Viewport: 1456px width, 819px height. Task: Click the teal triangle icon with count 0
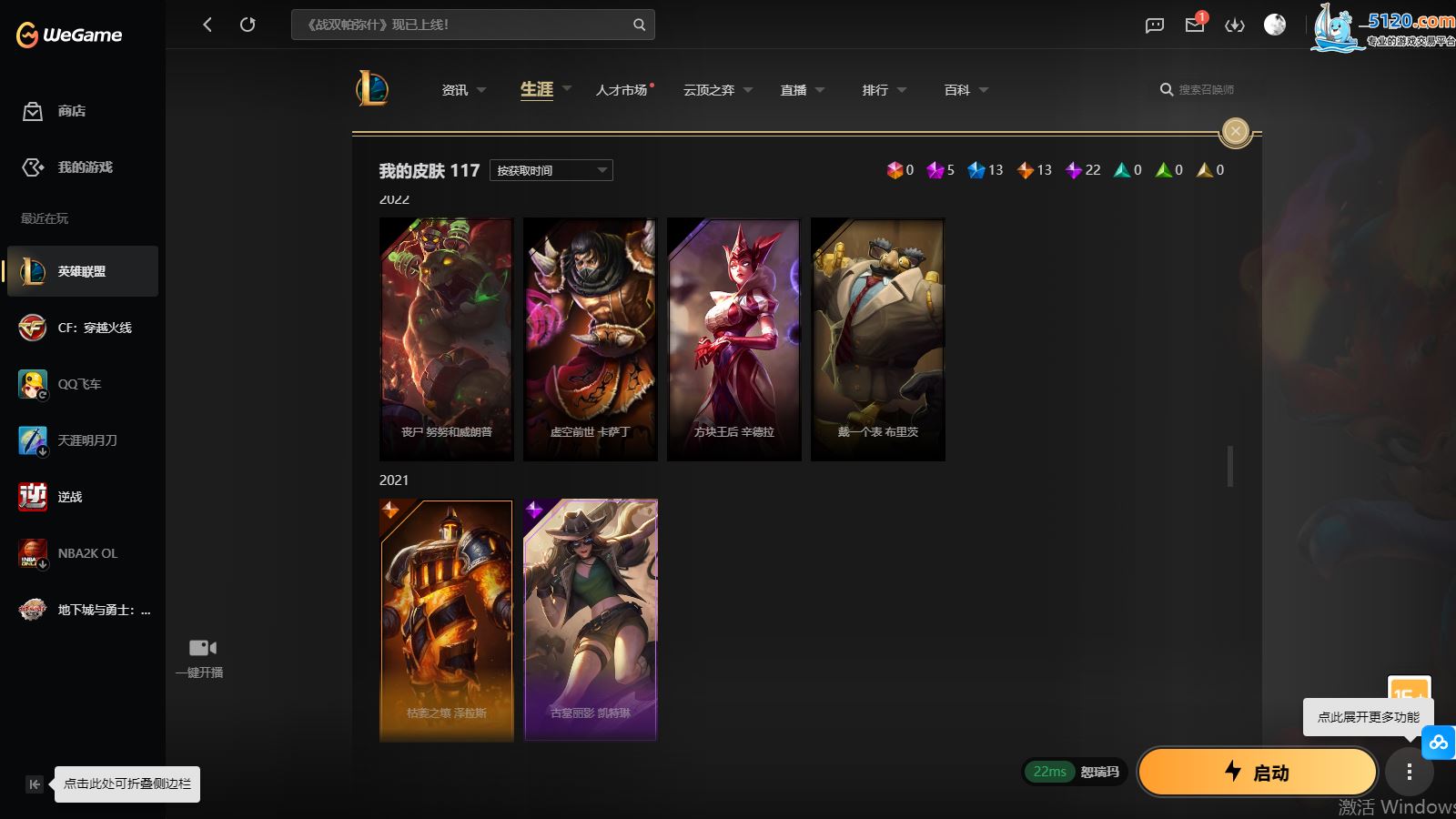(1122, 170)
